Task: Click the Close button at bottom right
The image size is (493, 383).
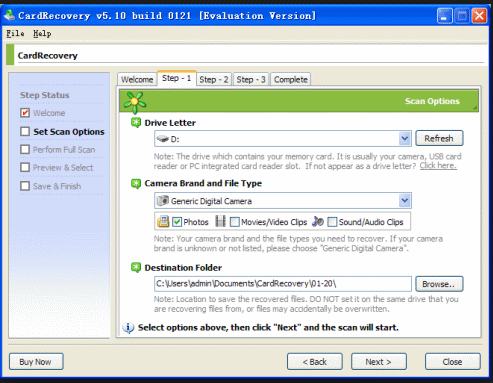Action: point(453,362)
